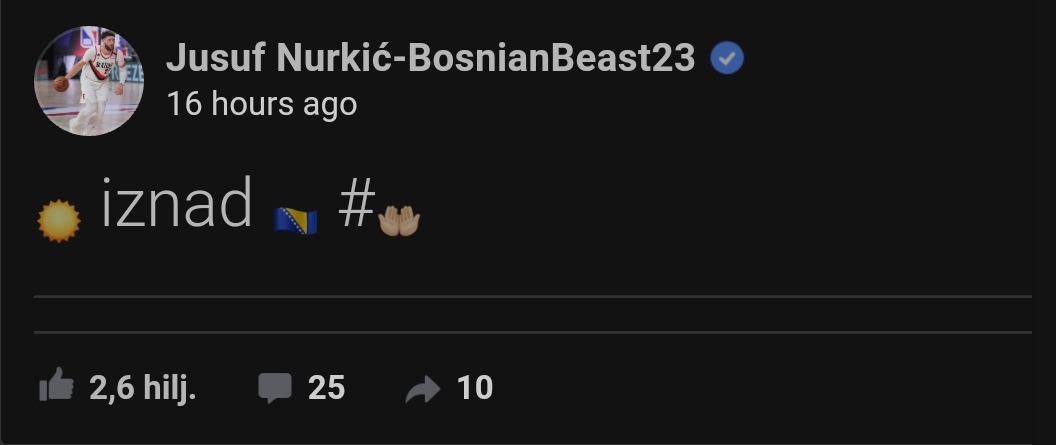Click the "25" comments count

[x=326, y=387]
